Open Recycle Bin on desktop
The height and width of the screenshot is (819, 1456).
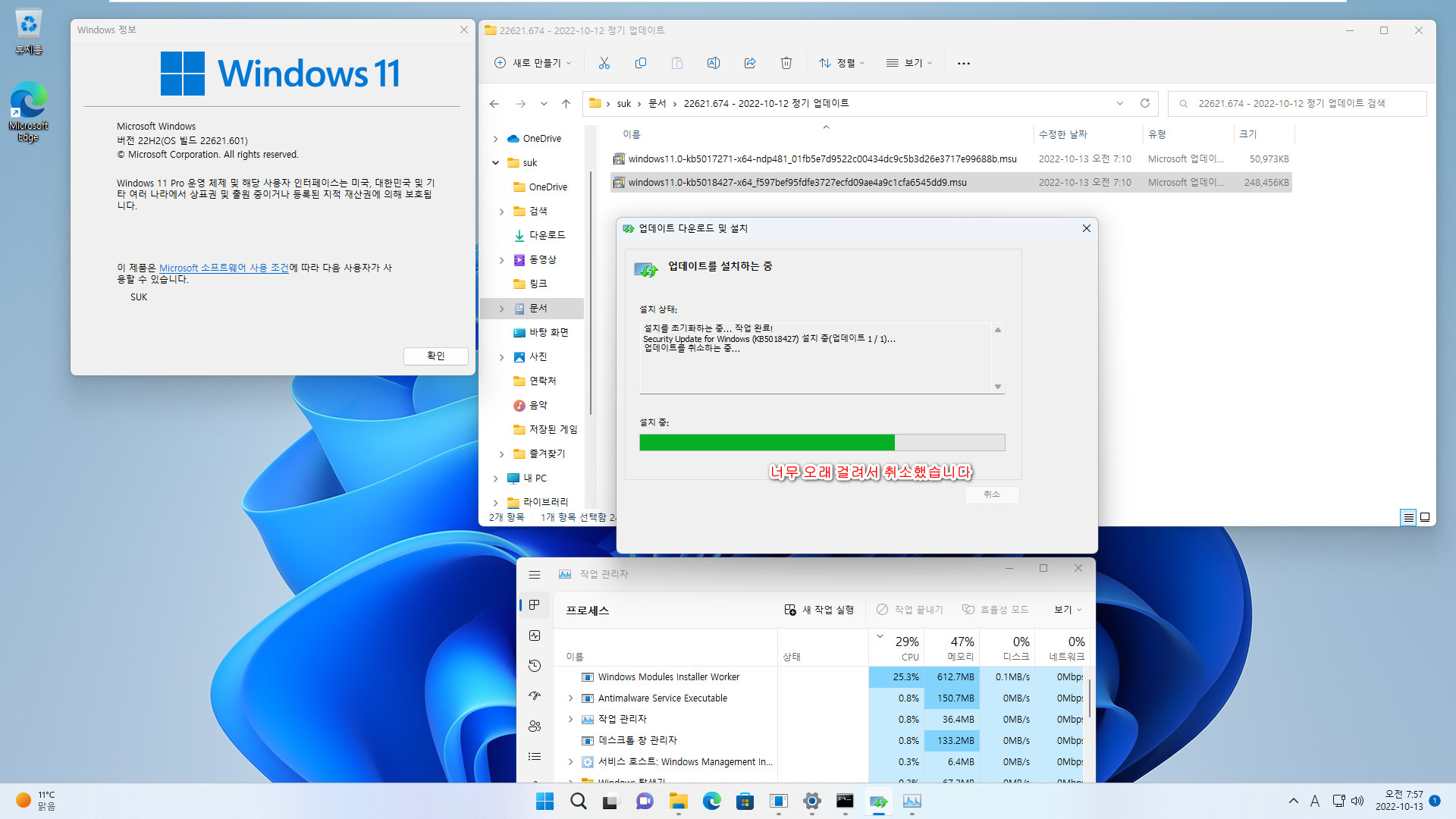tap(28, 32)
